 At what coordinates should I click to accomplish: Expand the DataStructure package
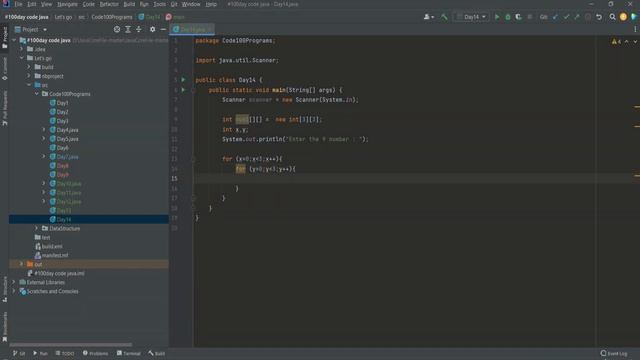(37, 229)
